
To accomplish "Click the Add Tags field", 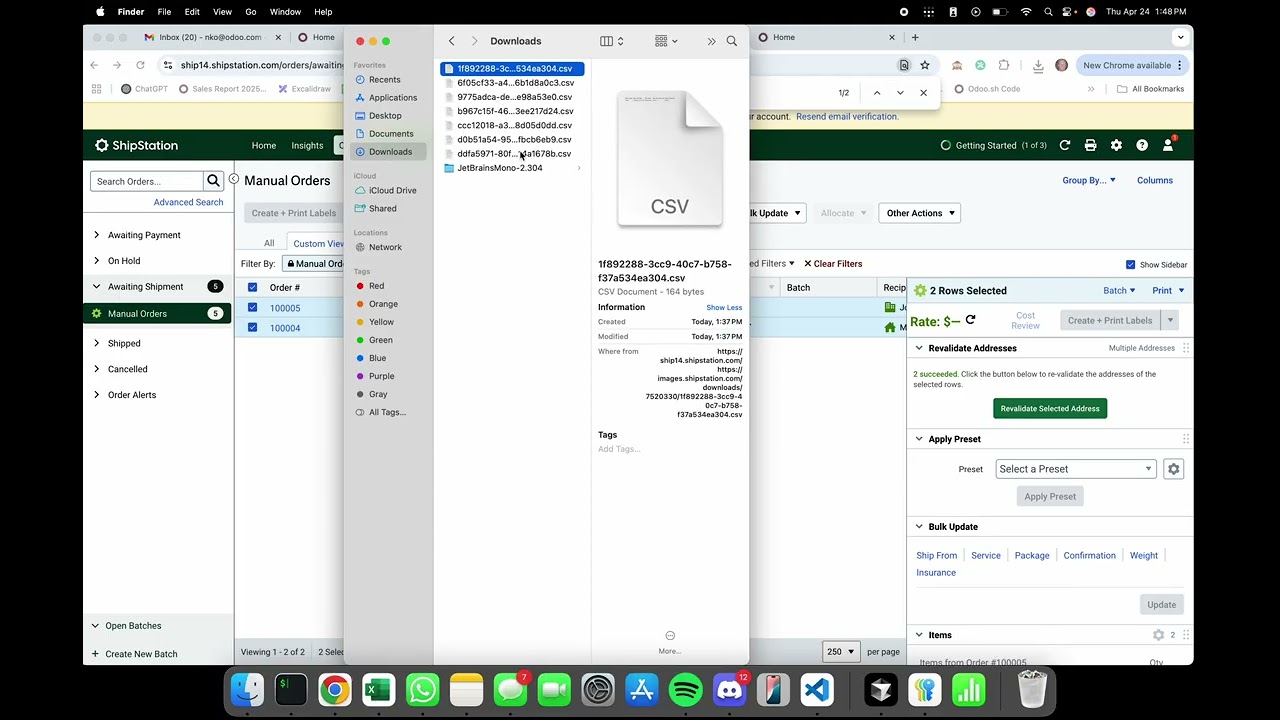I will coord(619,449).
